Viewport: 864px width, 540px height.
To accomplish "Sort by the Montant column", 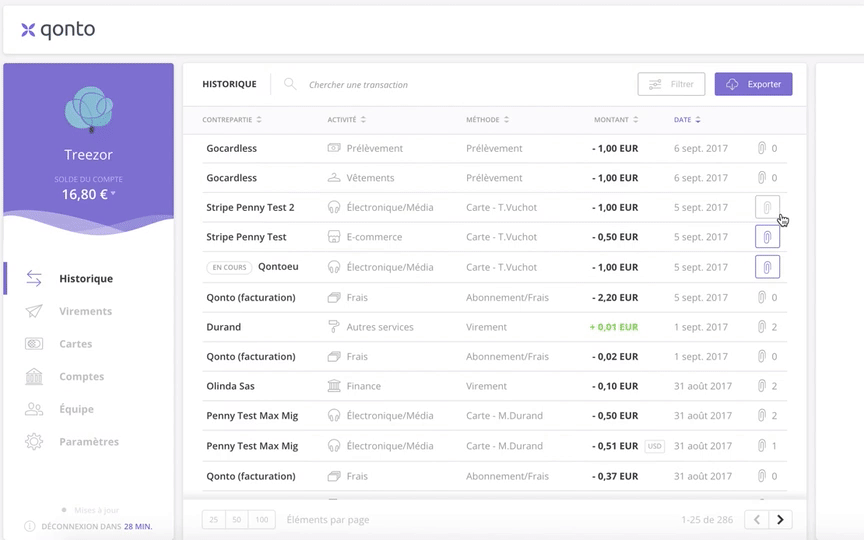I will click(x=616, y=120).
